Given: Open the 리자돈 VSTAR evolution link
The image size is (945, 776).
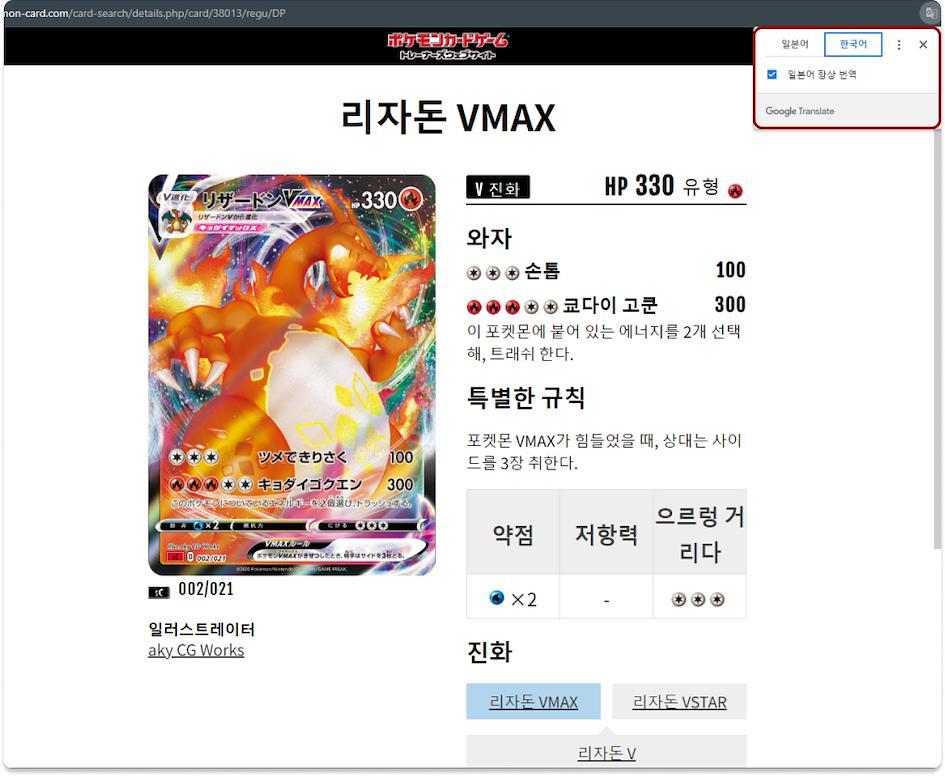Looking at the screenshot, I should click(x=679, y=701).
